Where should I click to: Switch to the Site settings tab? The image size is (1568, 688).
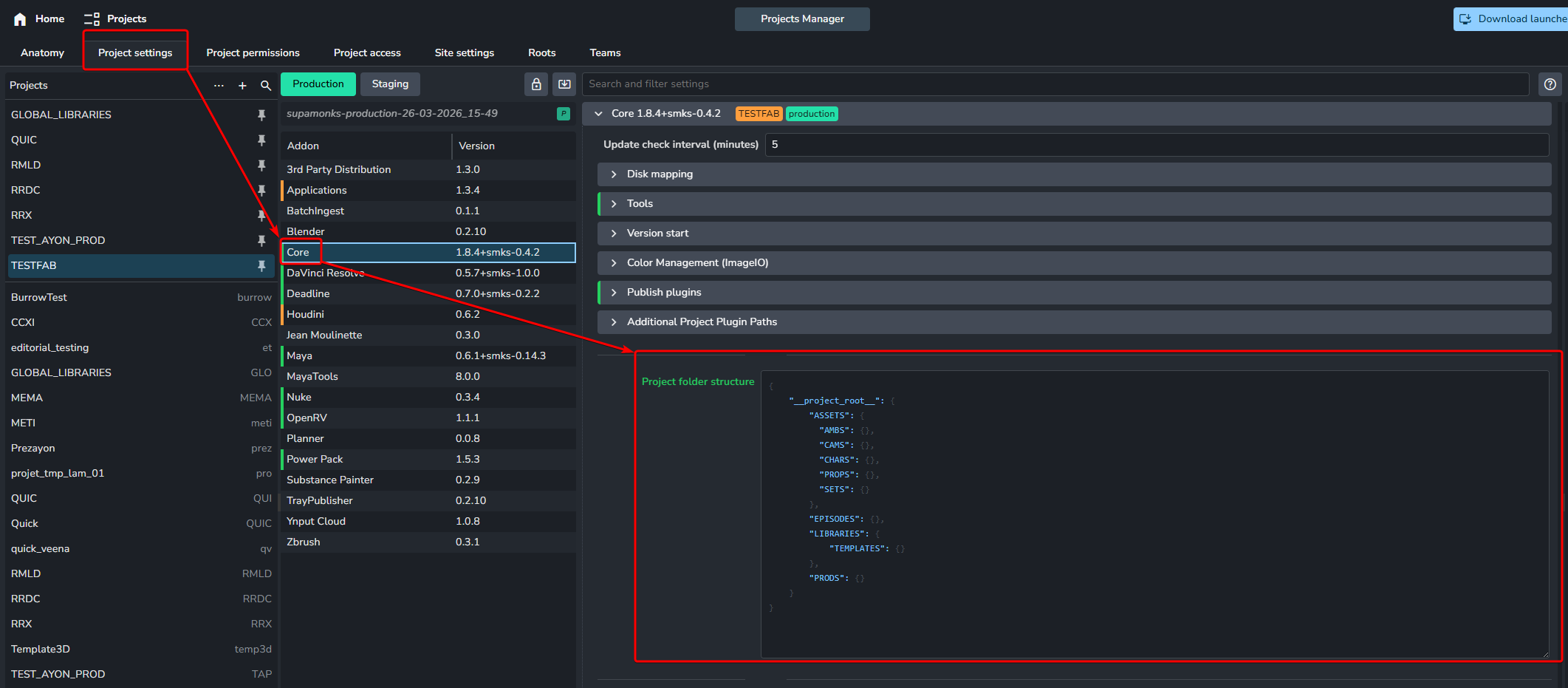(x=464, y=53)
